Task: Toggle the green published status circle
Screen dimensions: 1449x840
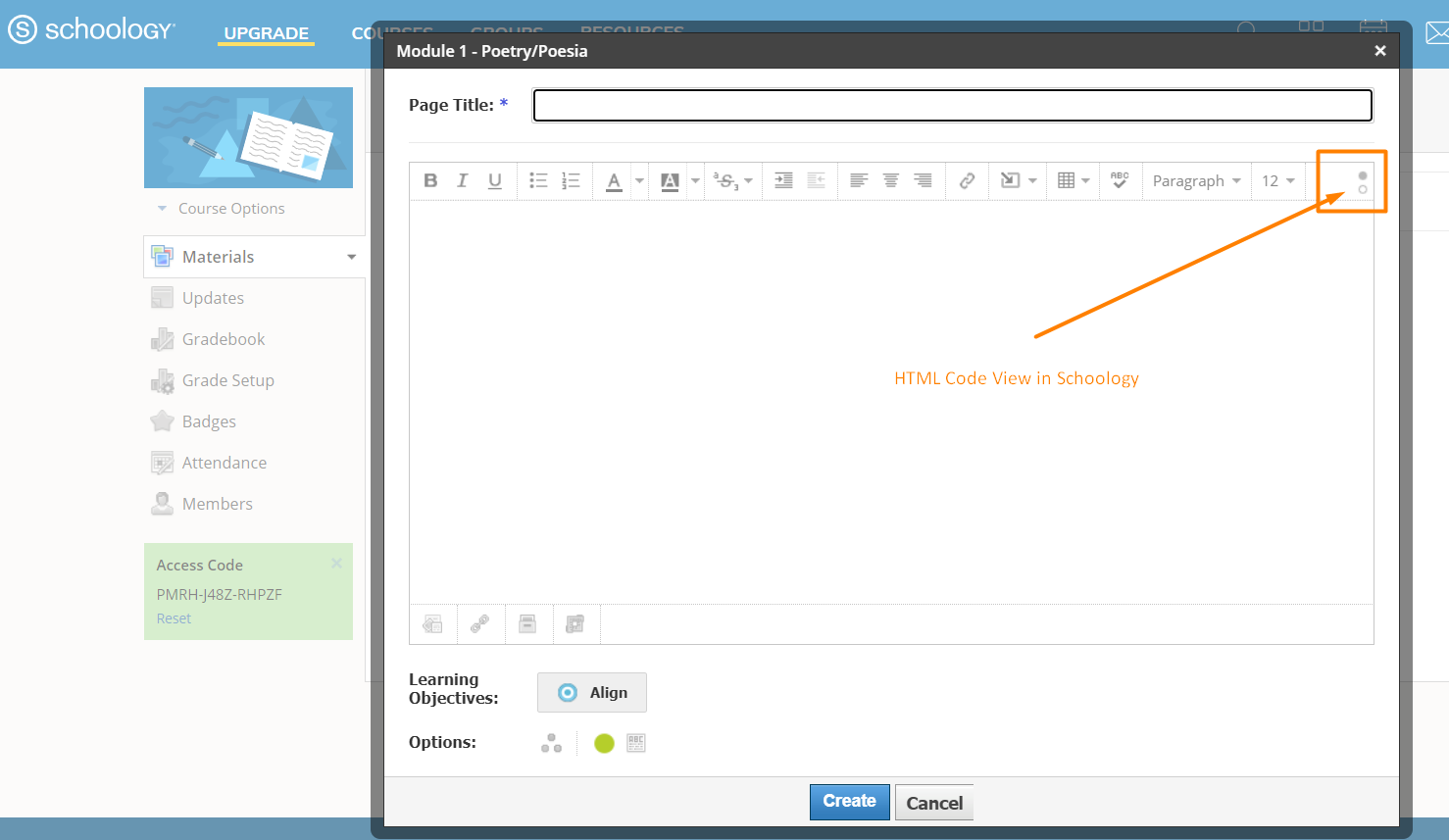Action: [x=604, y=743]
